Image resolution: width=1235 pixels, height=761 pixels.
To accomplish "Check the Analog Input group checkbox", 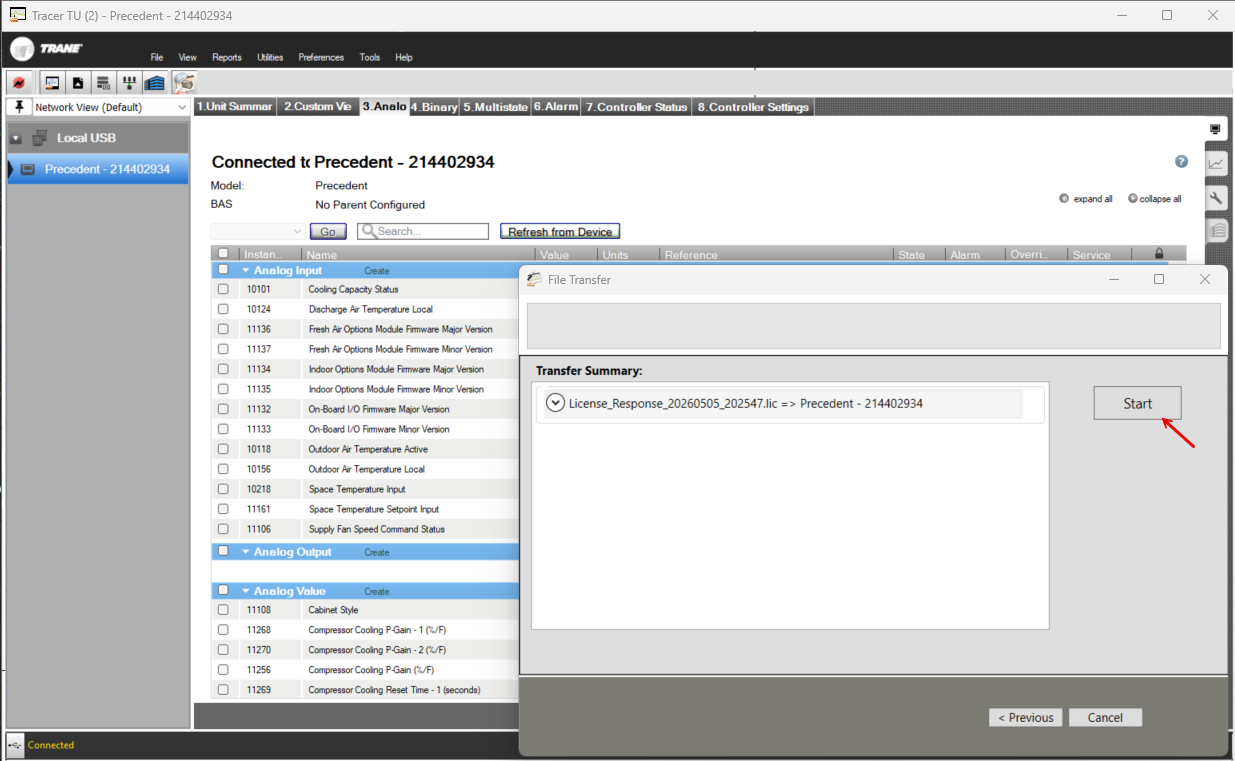I will pyautogui.click(x=223, y=270).
